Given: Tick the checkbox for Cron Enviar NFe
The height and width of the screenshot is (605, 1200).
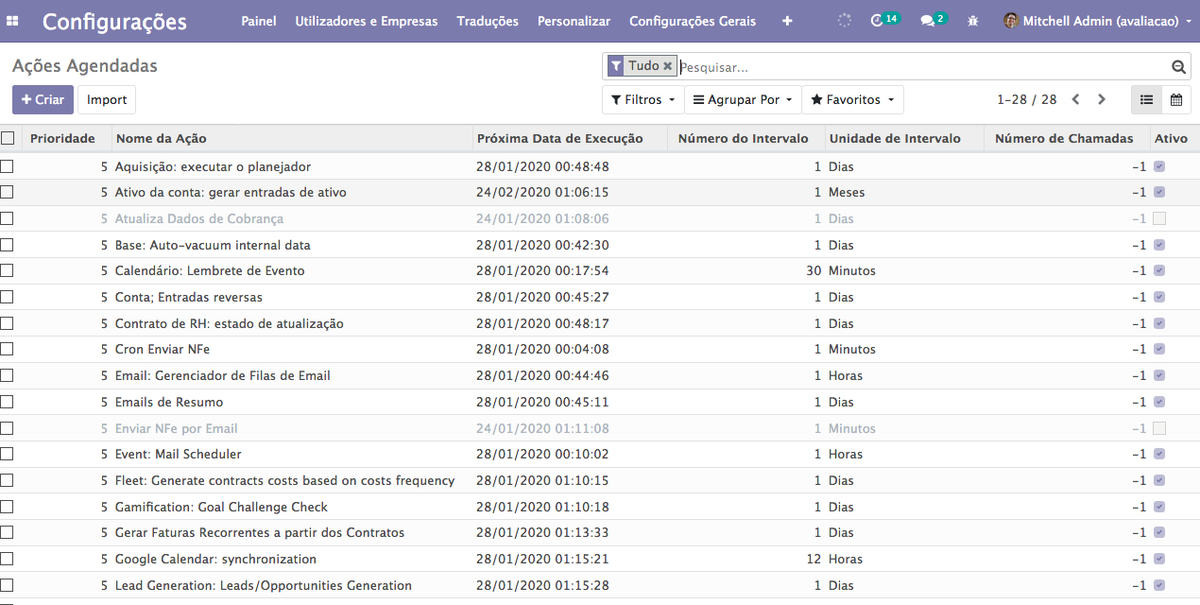Looking at the screenshot, I should [8, 349].
